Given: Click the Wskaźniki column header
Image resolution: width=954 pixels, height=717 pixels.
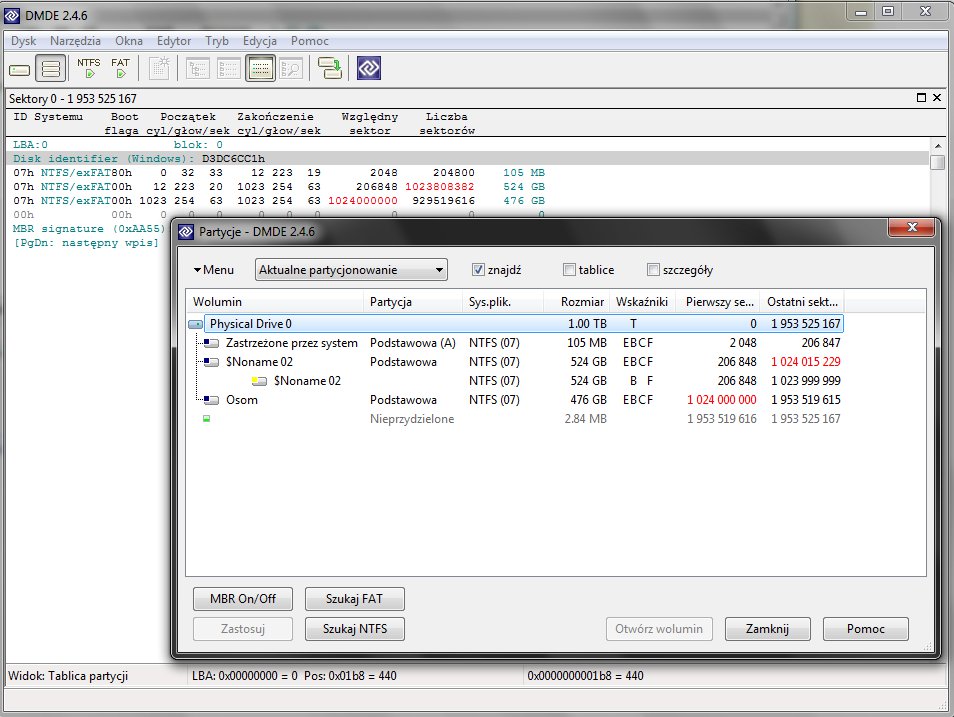Looking at the screenshot, I should 642,301.
